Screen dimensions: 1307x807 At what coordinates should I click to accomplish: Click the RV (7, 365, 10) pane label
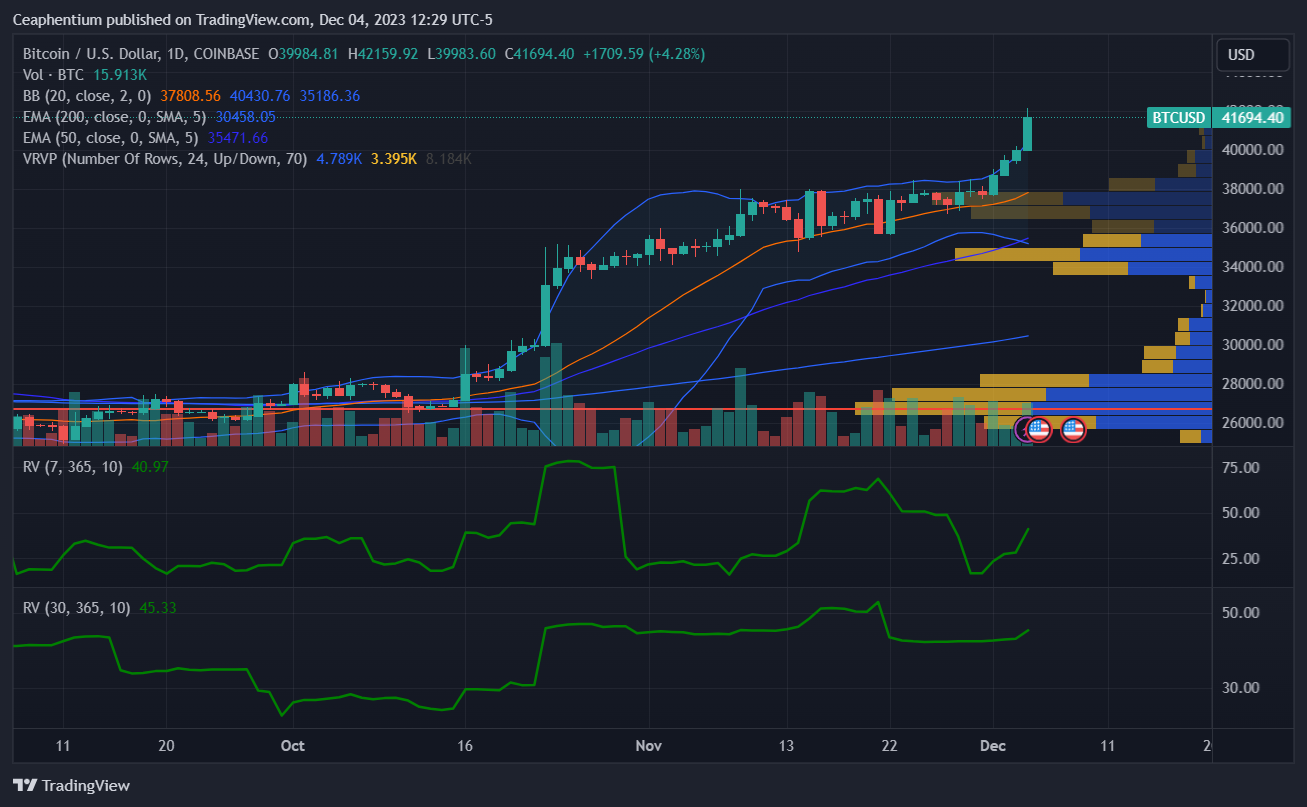(72, 466)
